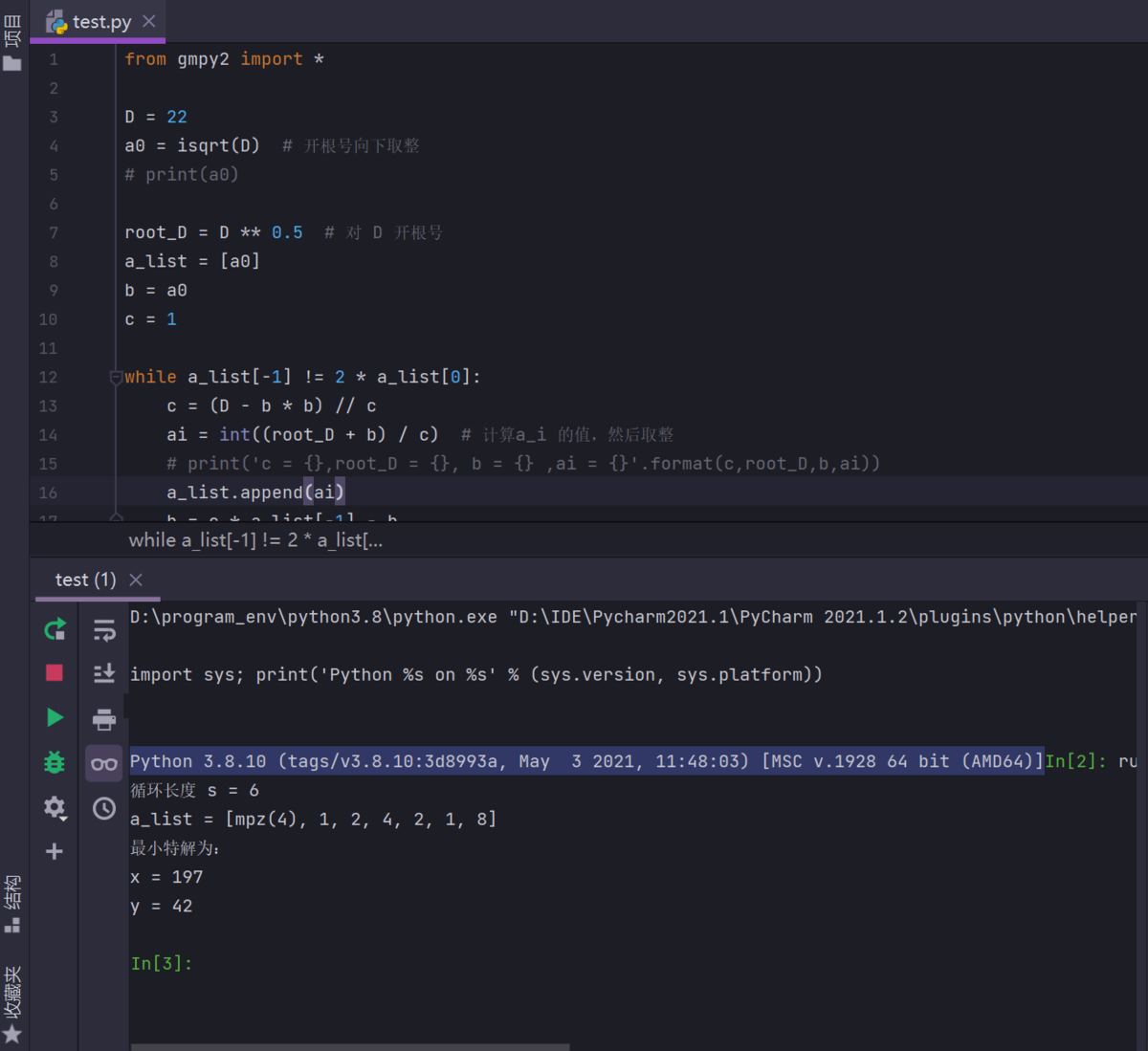Click the Rerun console icon
The image size is (1148, 1051).
click(55, 629)
